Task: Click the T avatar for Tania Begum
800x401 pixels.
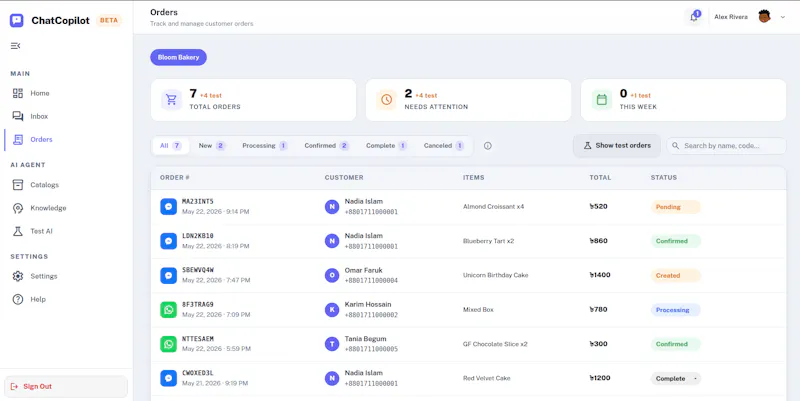Action: (x=332, y=344)
